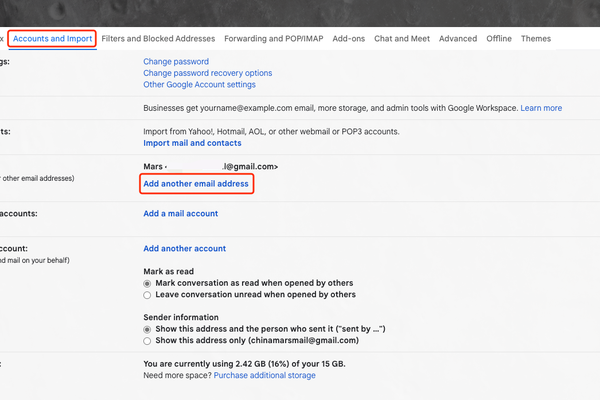Open the Advanced settings tab
The height and width of the screenshot is (400, 600).
(458, 39)
